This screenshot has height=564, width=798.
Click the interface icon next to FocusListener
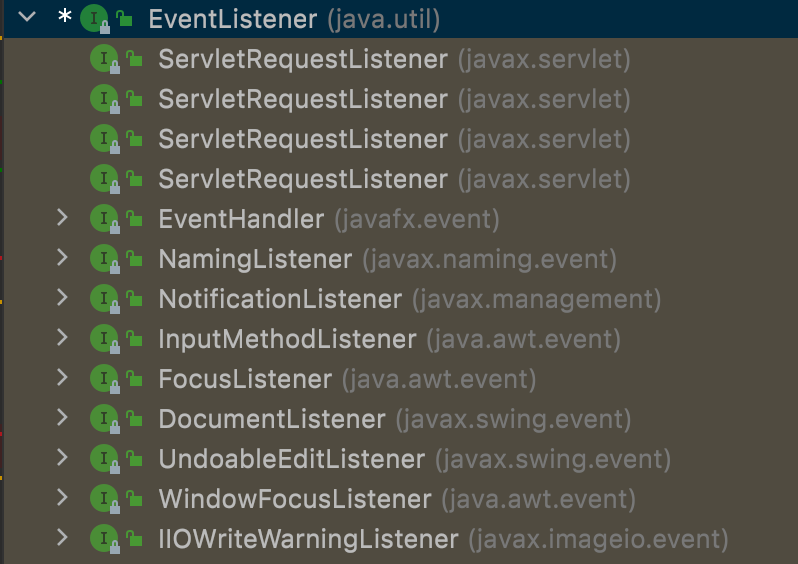(x=102, y=379)
